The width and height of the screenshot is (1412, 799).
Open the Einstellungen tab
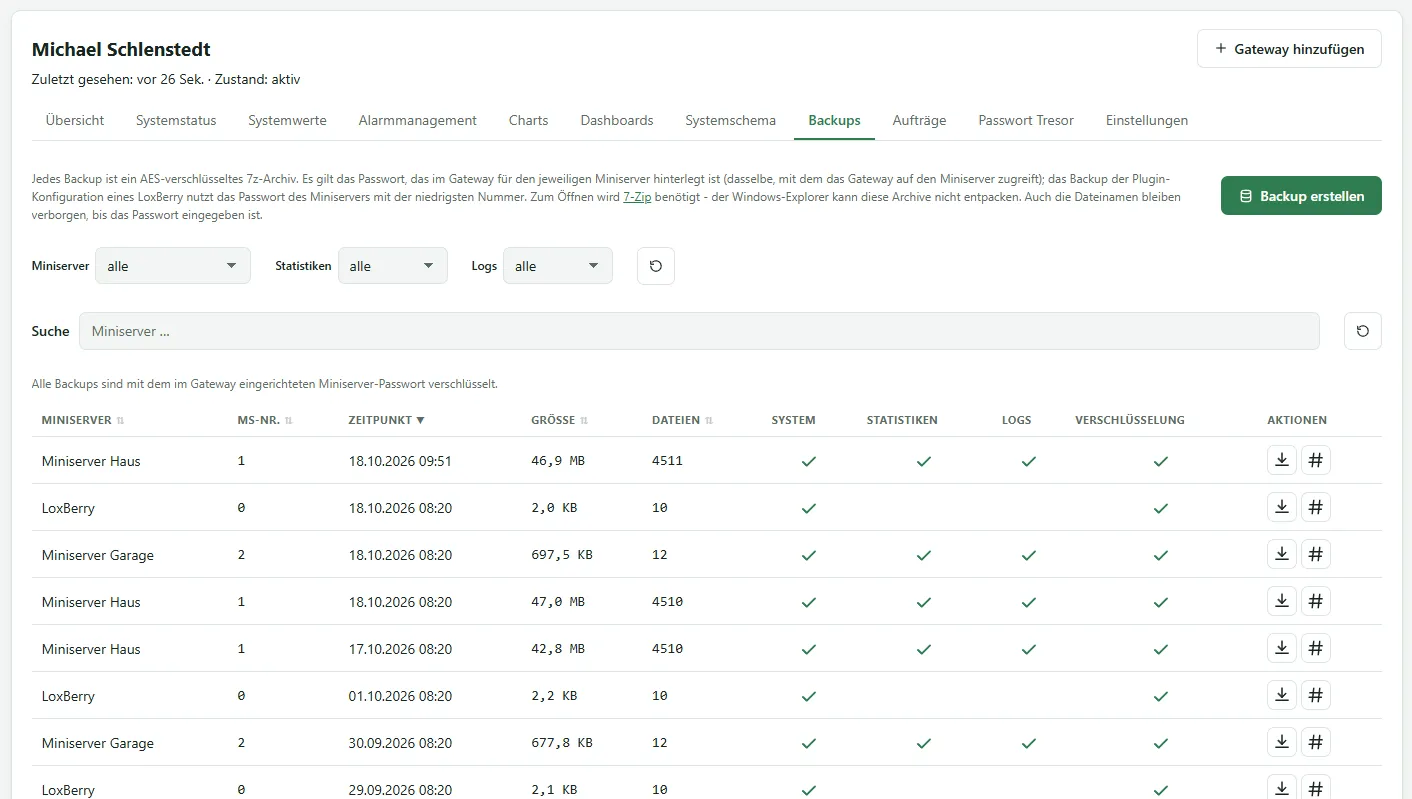click(x=1147, y=120)
